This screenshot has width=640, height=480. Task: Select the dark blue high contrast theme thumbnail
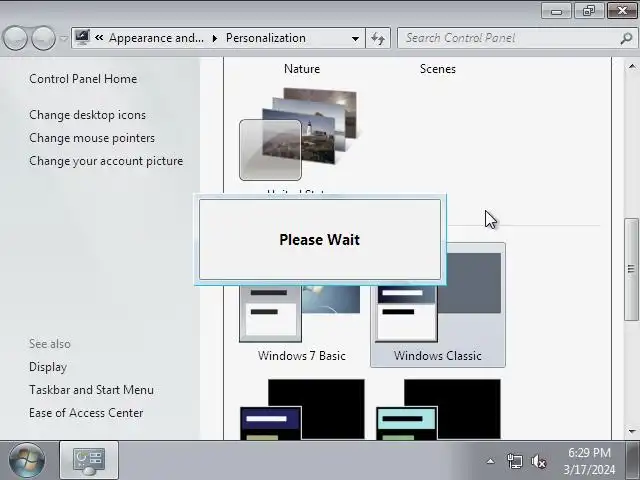coord(302,409)
